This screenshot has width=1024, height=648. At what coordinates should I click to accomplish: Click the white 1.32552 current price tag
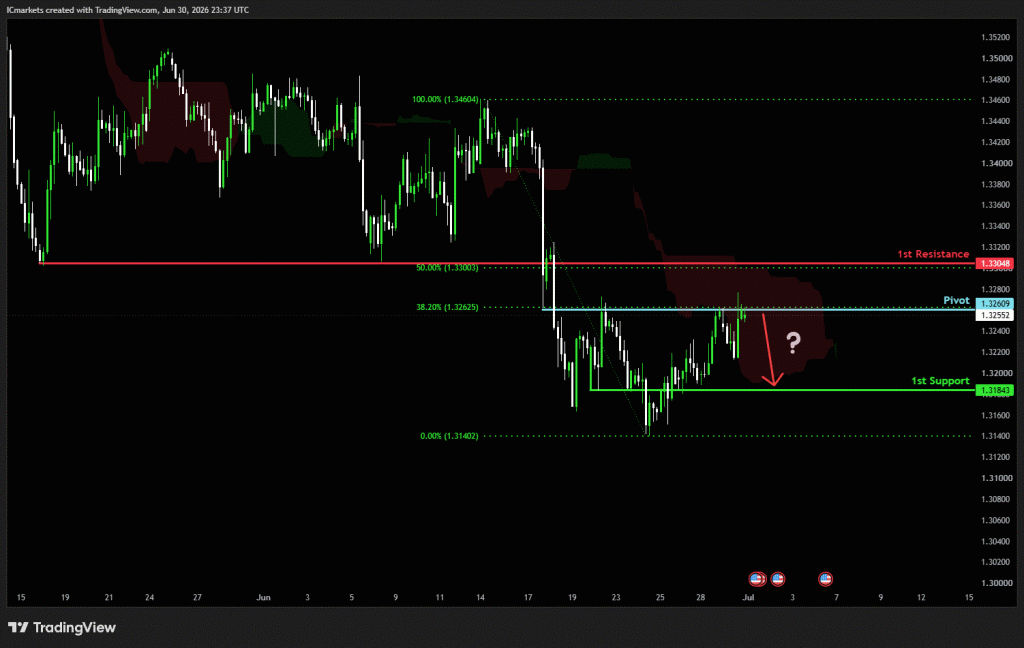click(994, 315)
